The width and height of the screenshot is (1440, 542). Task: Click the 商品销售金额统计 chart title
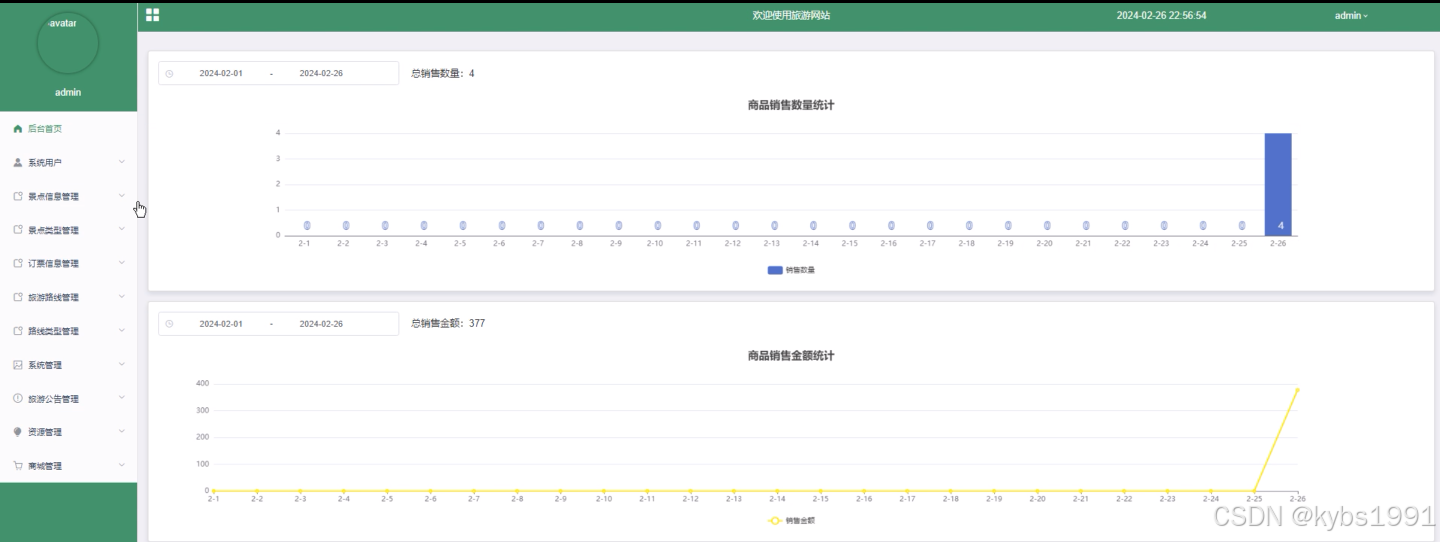(x=791, y=355)
